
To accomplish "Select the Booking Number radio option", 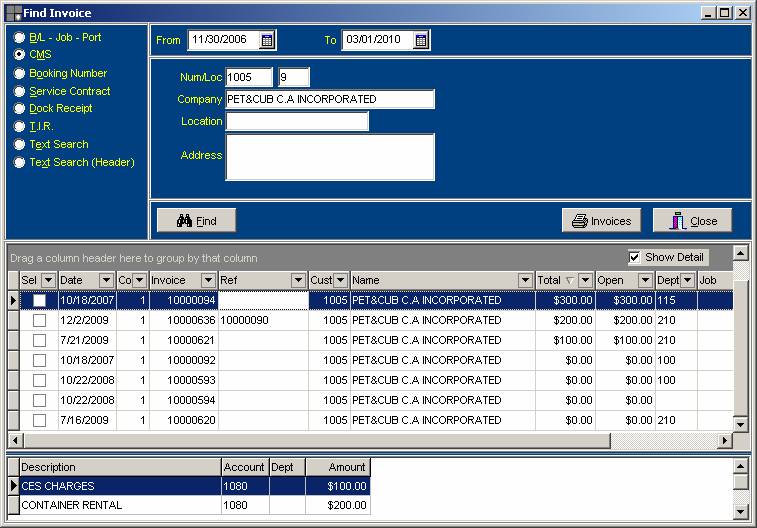I will (x=19, y=74).
